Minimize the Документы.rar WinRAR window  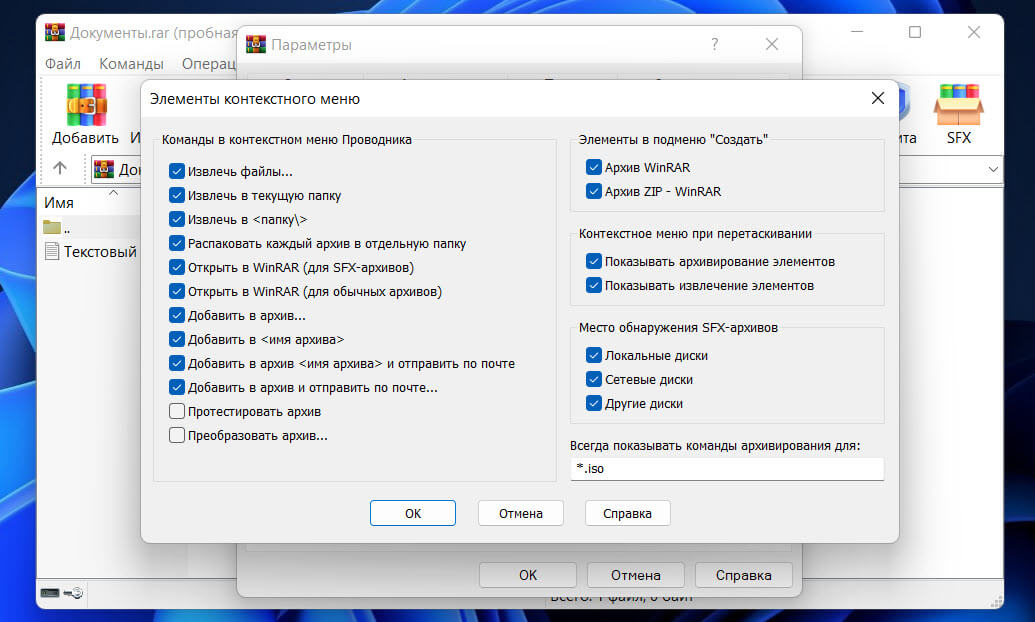coord(857,32)
